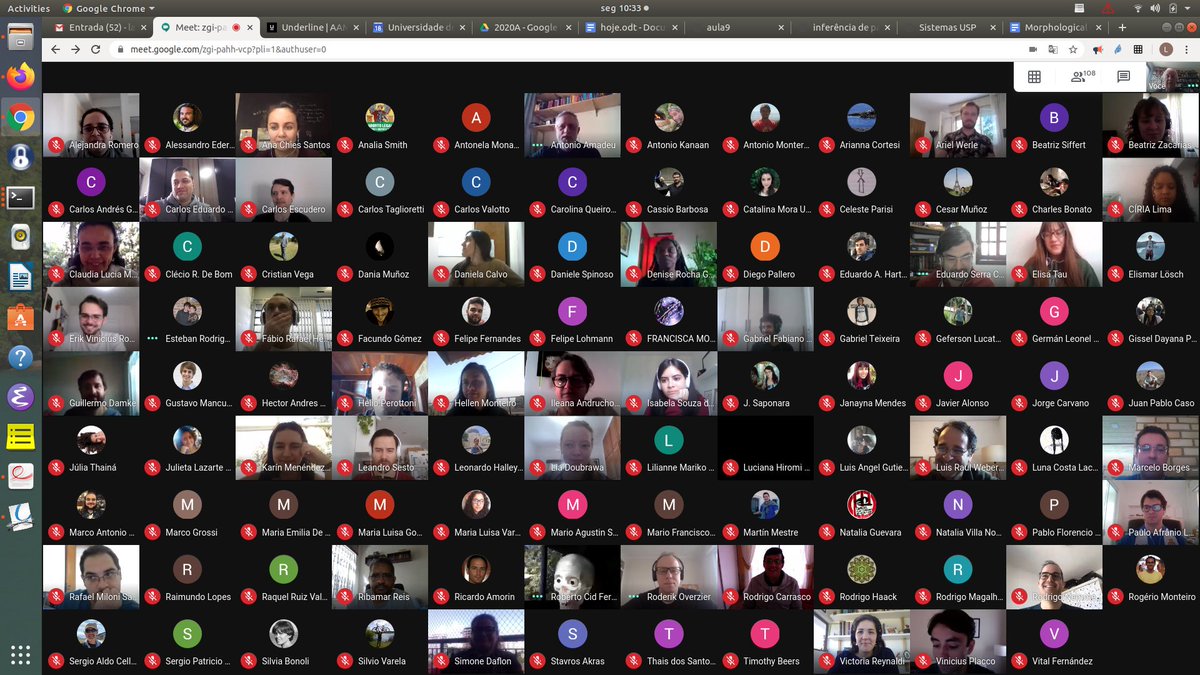
Task: Select Vinicius Placco's video tile
Action: coord(958,641)
